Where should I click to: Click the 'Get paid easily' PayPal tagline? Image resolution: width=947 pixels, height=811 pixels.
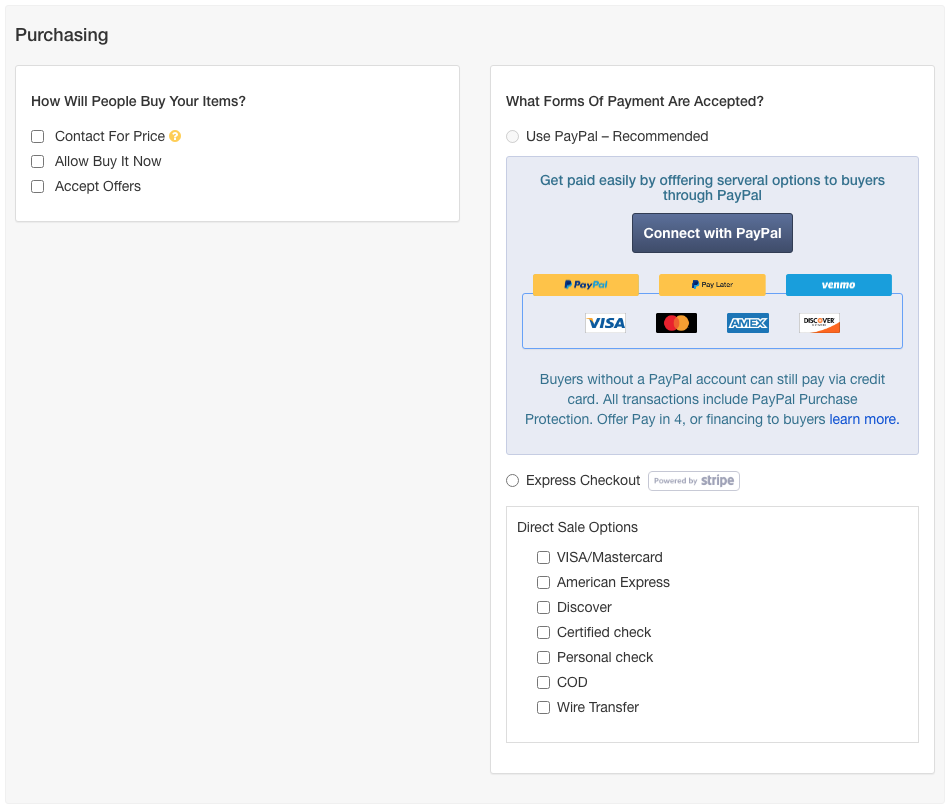[x=712, y=188]
